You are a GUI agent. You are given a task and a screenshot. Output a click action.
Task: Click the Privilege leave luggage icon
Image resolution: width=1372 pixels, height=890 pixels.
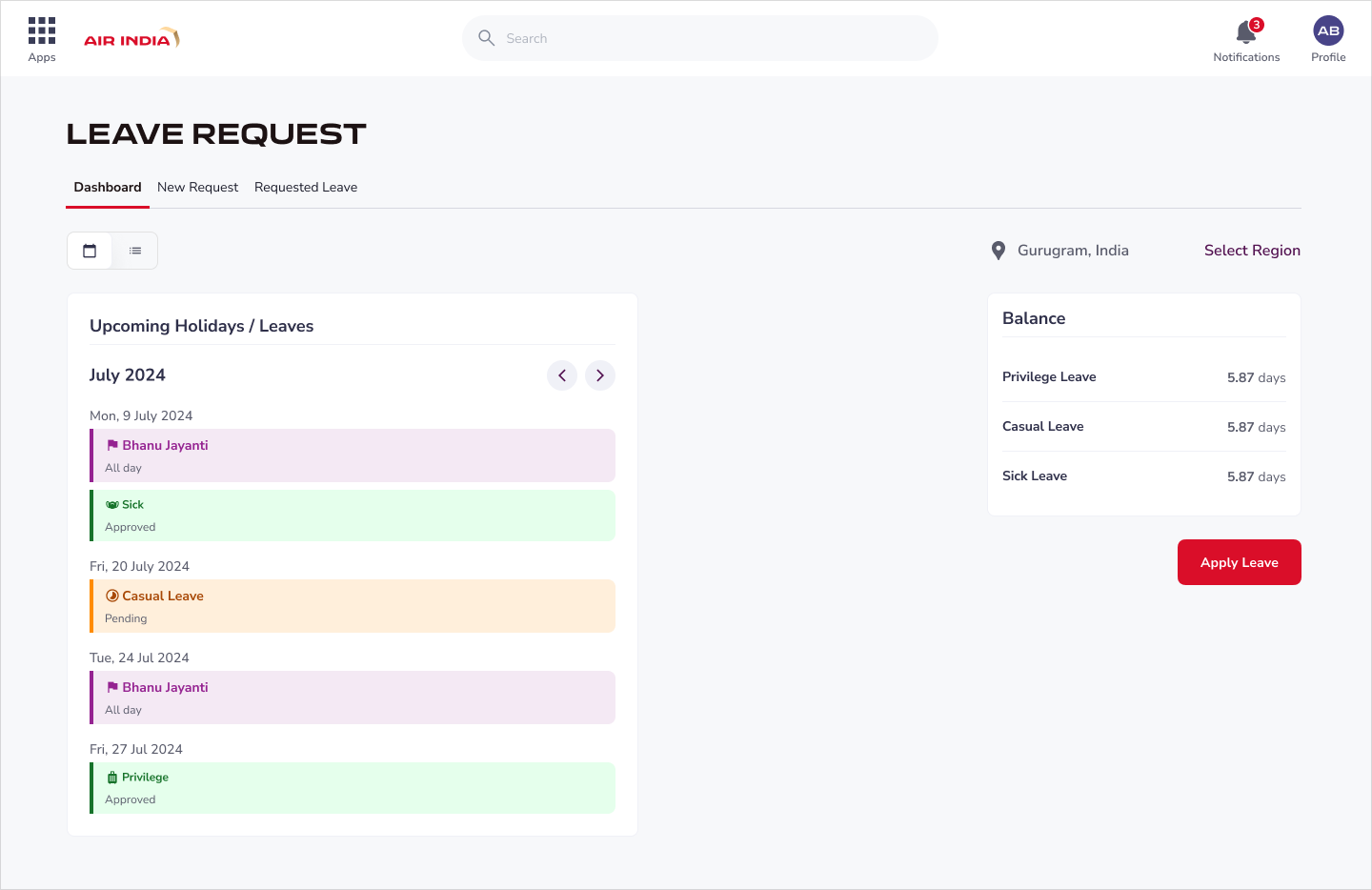coord(112,778)
